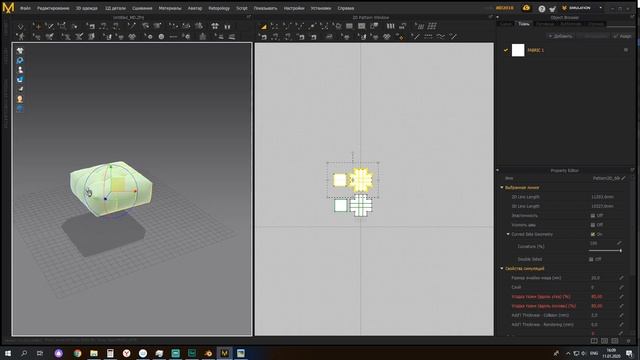
Task: Click pencil icon in Add'l Thickness Collision row
Action: (x=621, y=316)
